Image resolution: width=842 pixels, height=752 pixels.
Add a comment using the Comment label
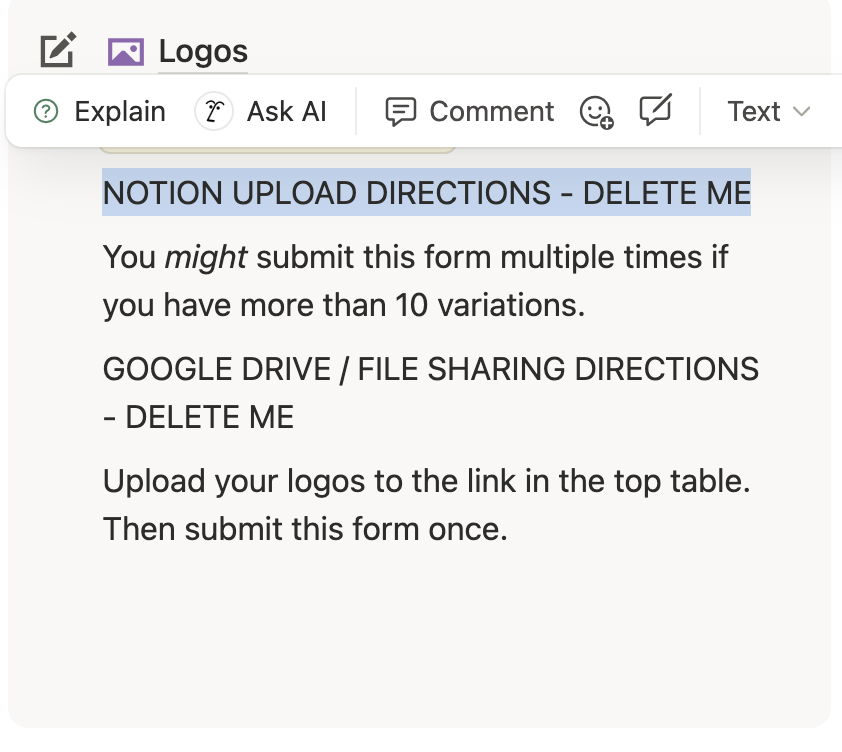[x=491, y=111]
